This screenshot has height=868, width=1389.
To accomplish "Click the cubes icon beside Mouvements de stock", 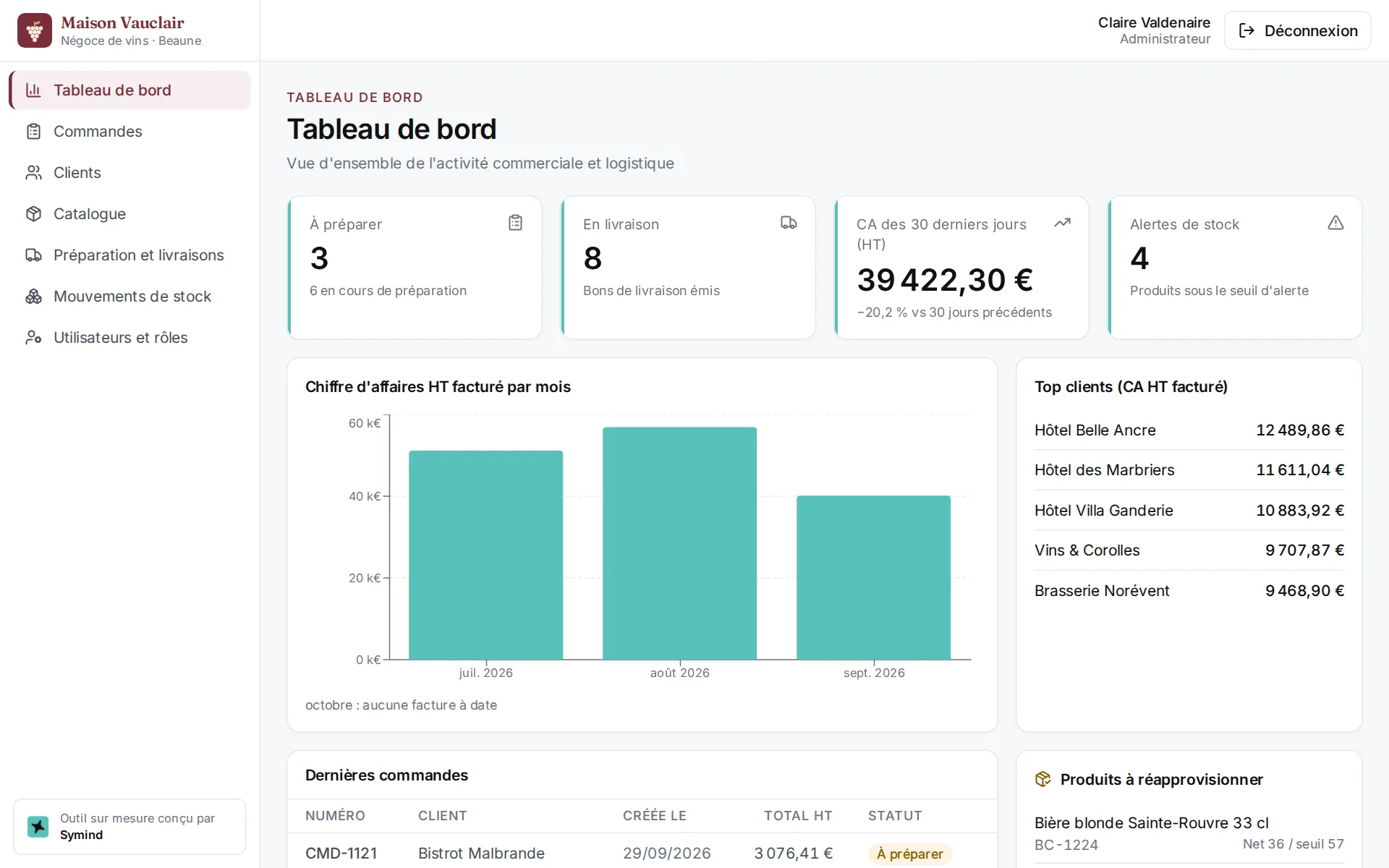I will [x=33, y=297].
